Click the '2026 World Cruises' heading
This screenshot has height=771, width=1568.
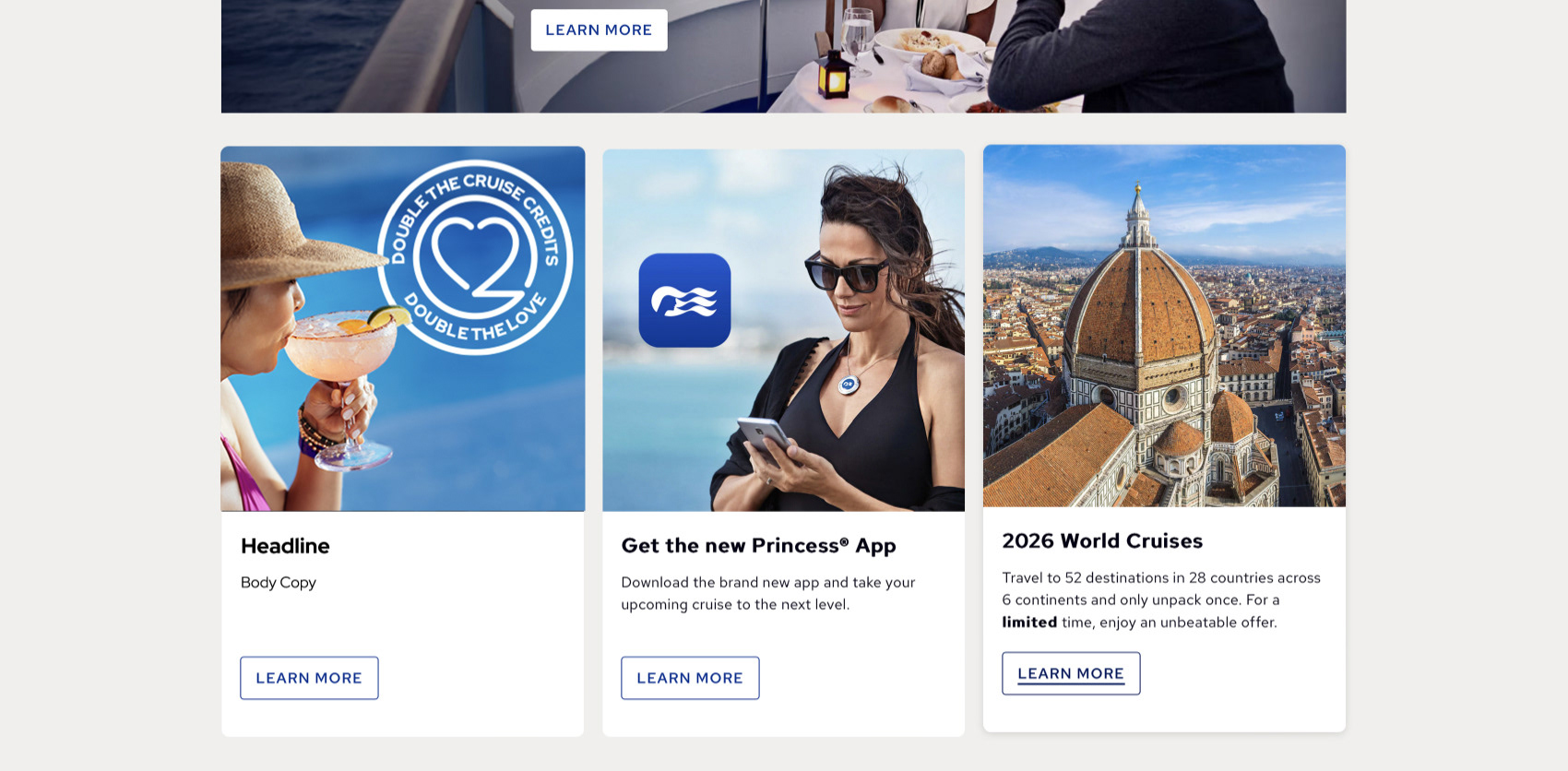point(1102,540)
